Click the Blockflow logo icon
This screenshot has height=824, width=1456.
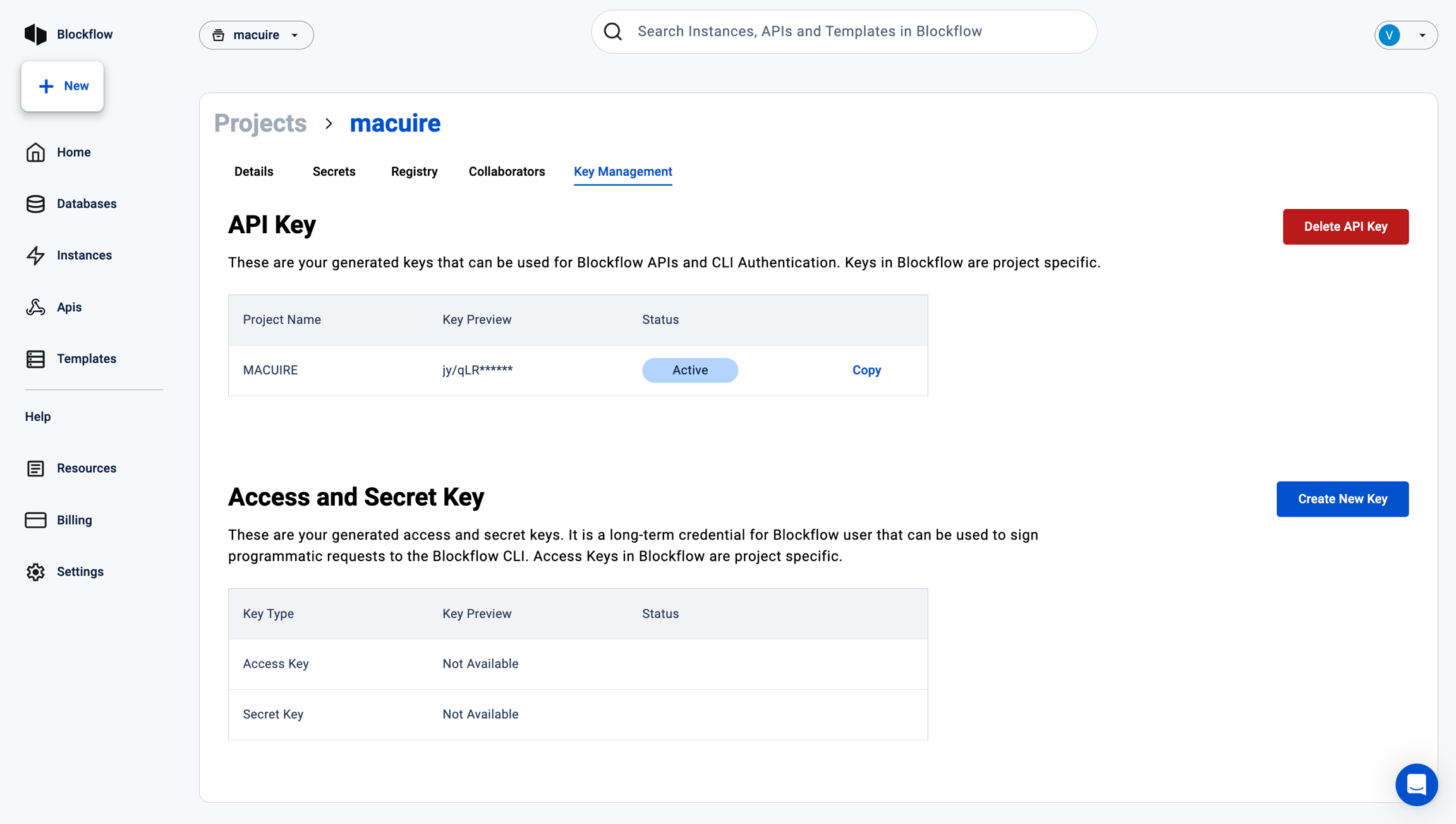click(35, 34)
